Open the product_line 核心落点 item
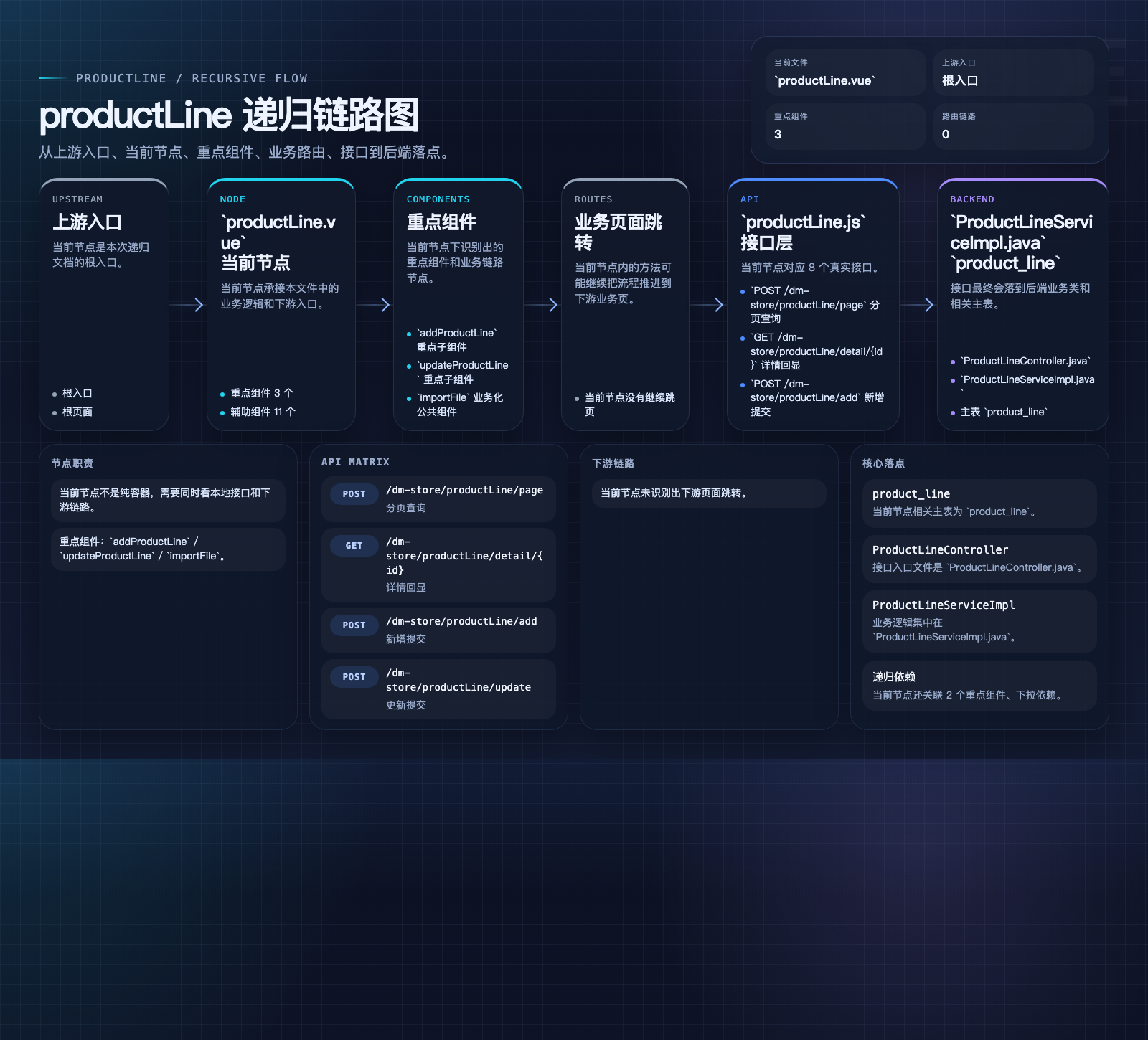The width and height of the screenshot is (1148, 1040). 979,503
